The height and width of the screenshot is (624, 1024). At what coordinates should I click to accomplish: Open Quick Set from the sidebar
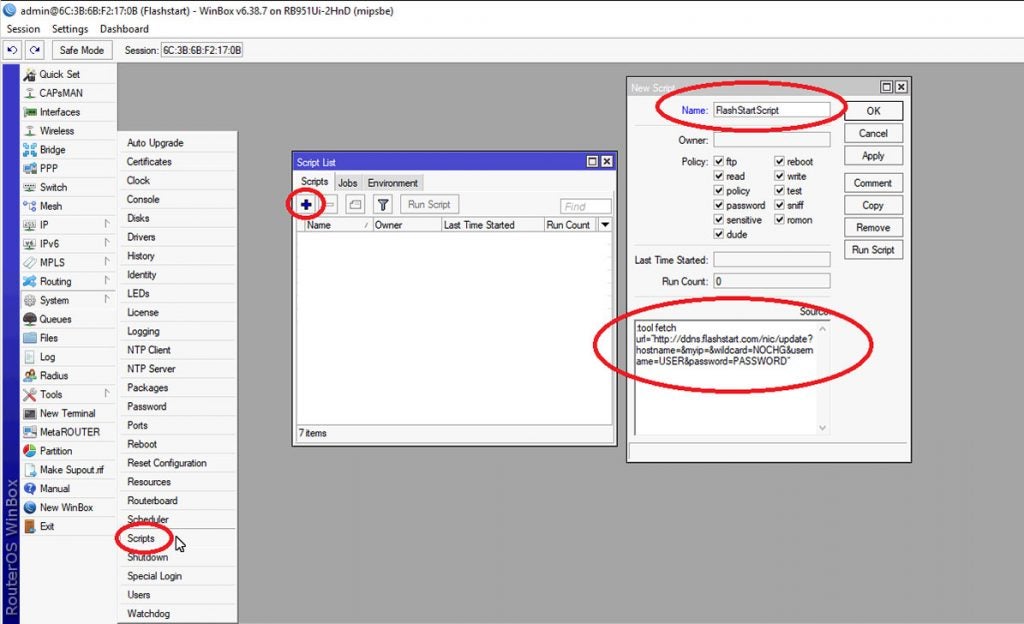(59, 74)
